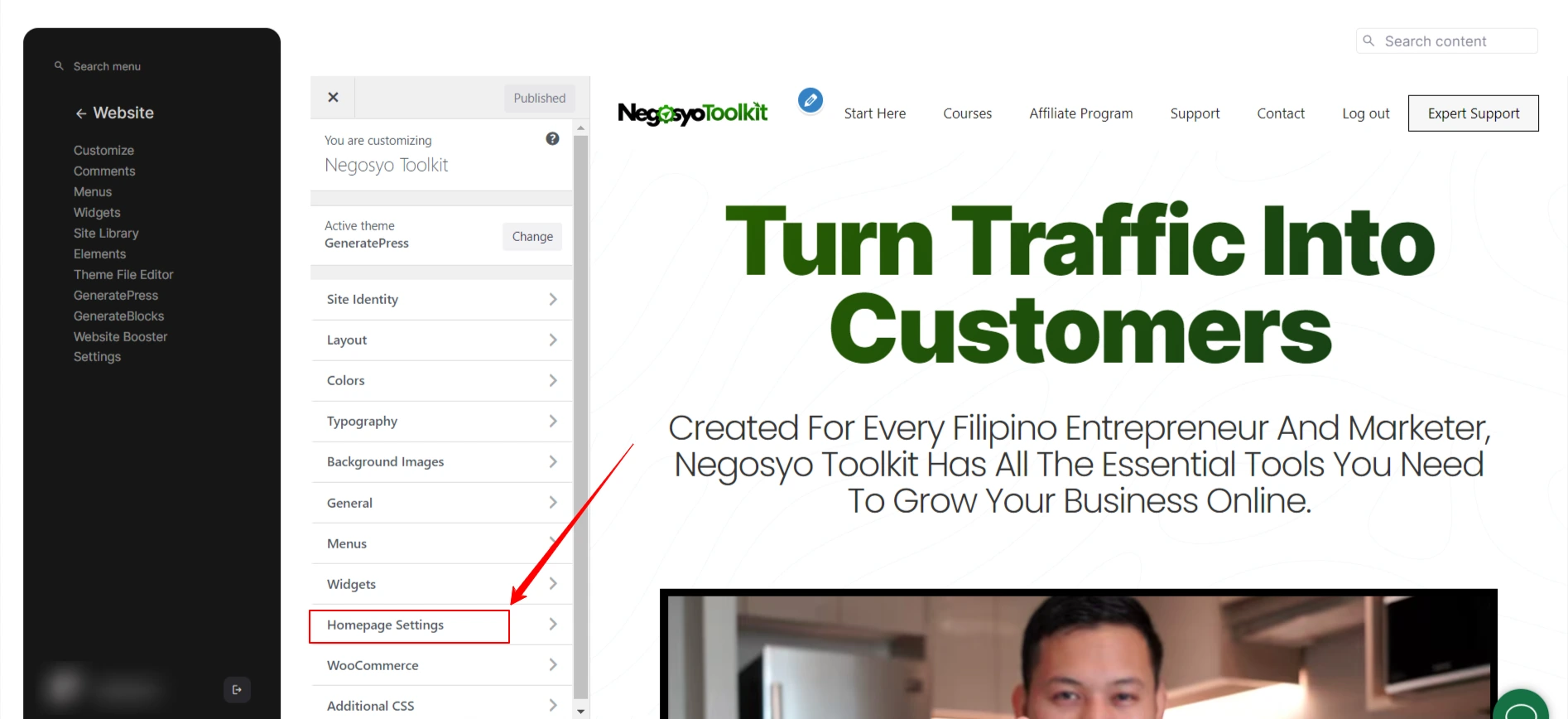
Task: Open the Contact nav link
Action: 1281,113
